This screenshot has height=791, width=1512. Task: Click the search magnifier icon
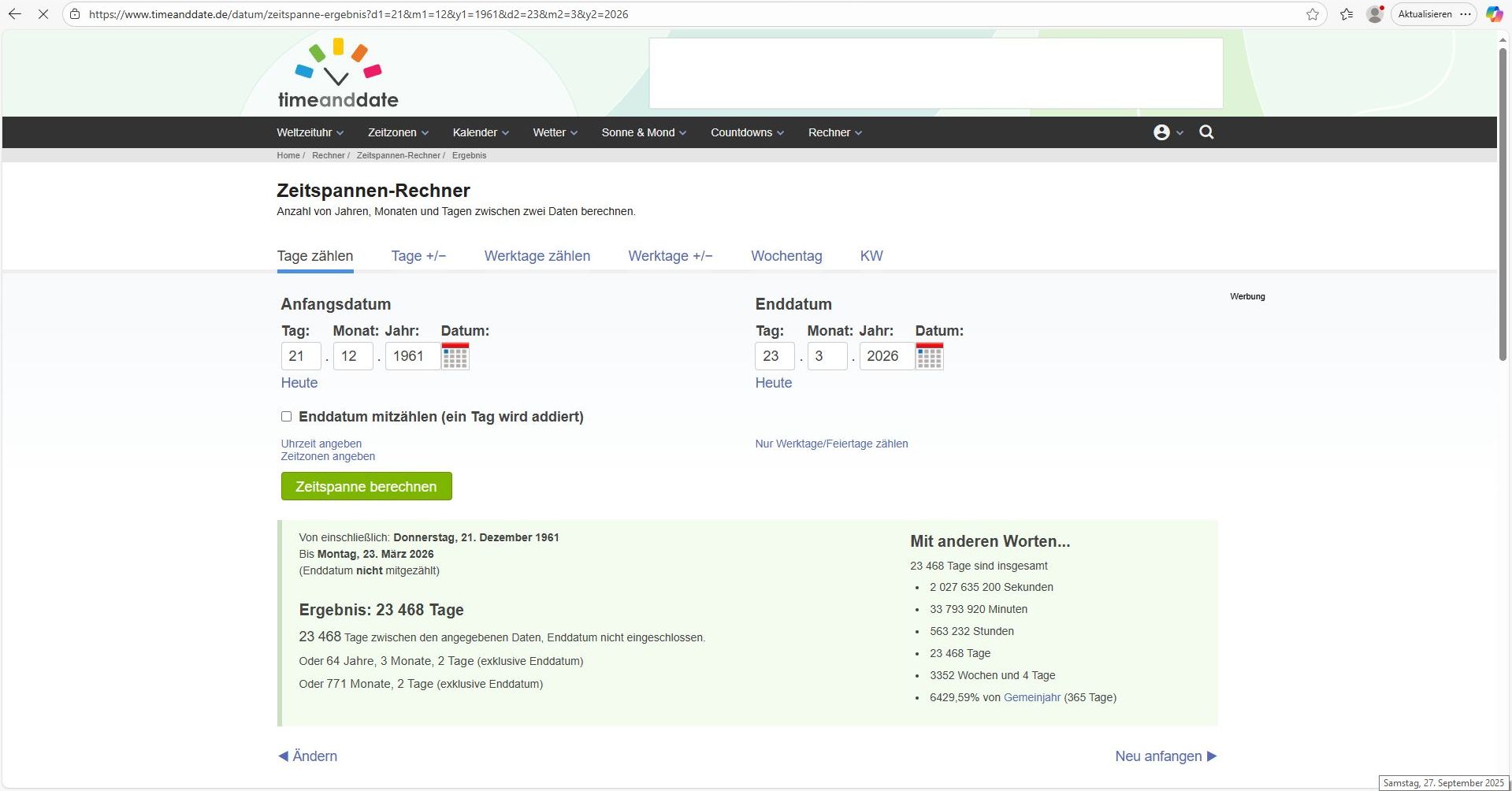tap(1206, 132)
